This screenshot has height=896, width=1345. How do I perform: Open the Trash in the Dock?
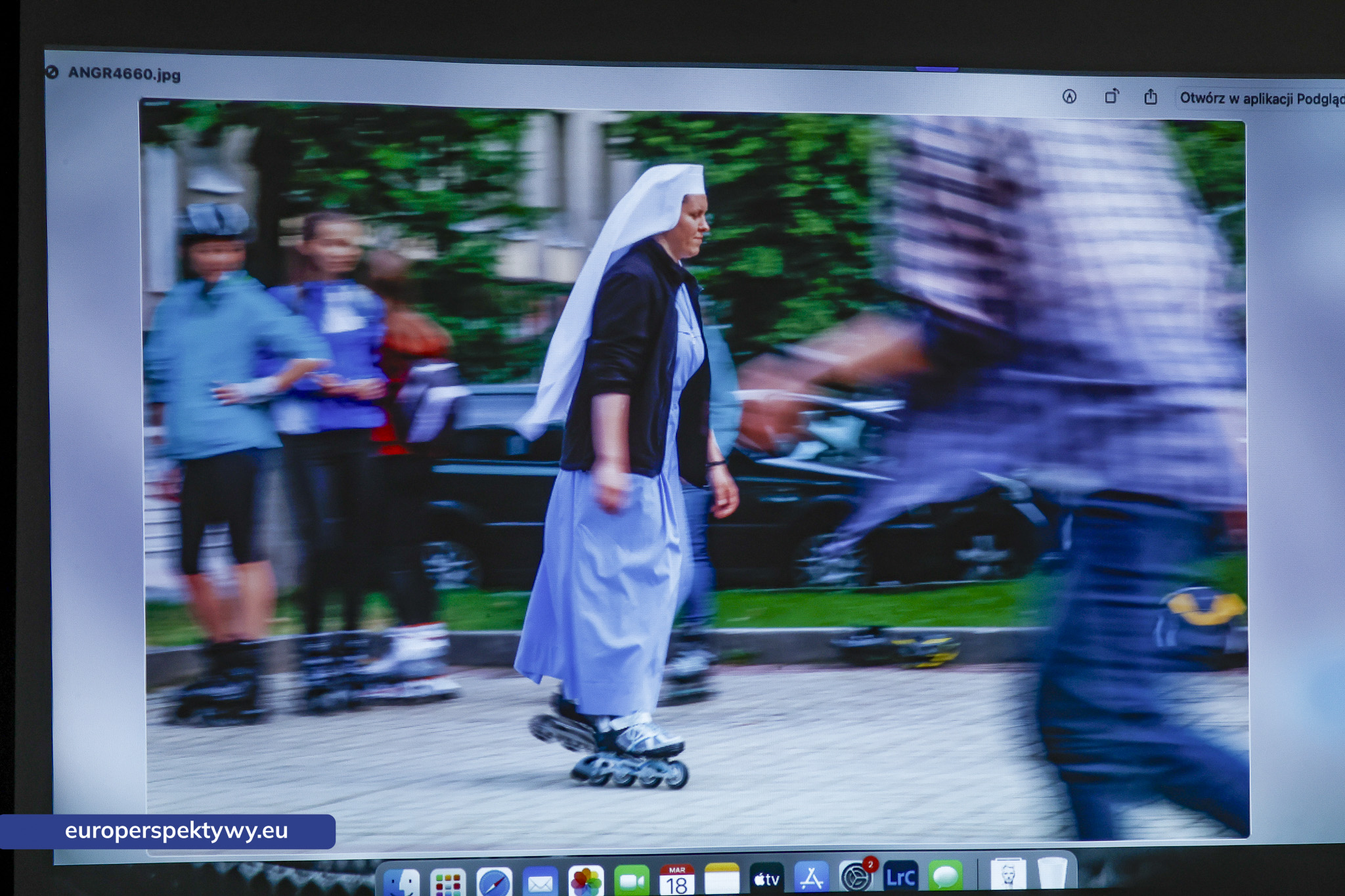pyautogui.click(x=1051, y=874)
